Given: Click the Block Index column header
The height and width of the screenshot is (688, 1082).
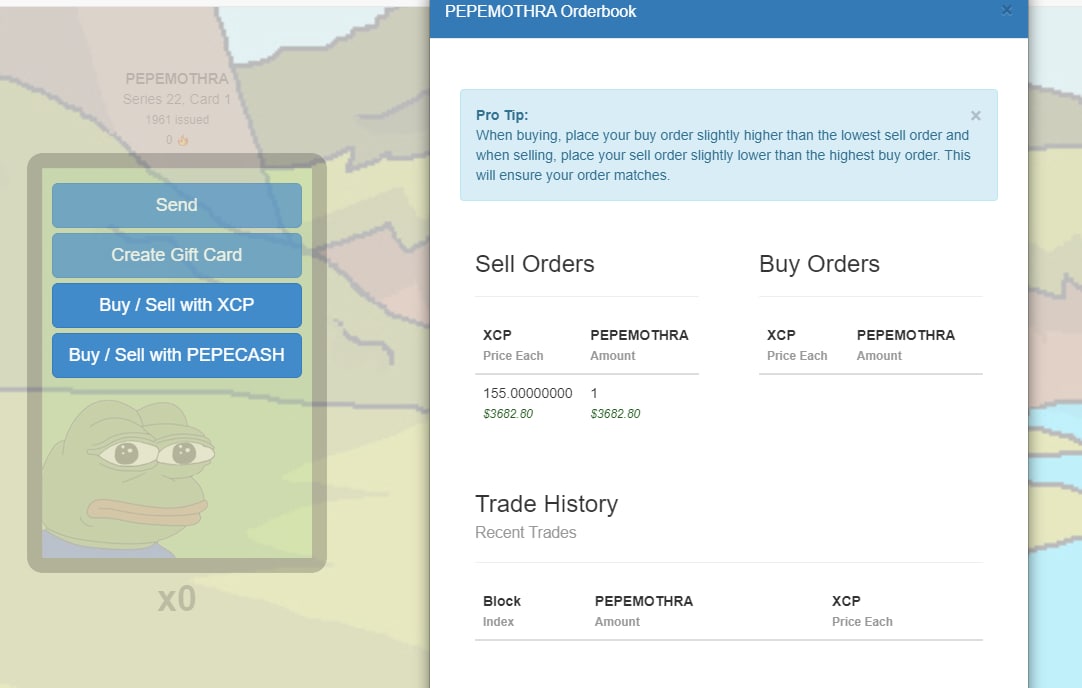Looking at the screenshot, I should tap(502, 611).
